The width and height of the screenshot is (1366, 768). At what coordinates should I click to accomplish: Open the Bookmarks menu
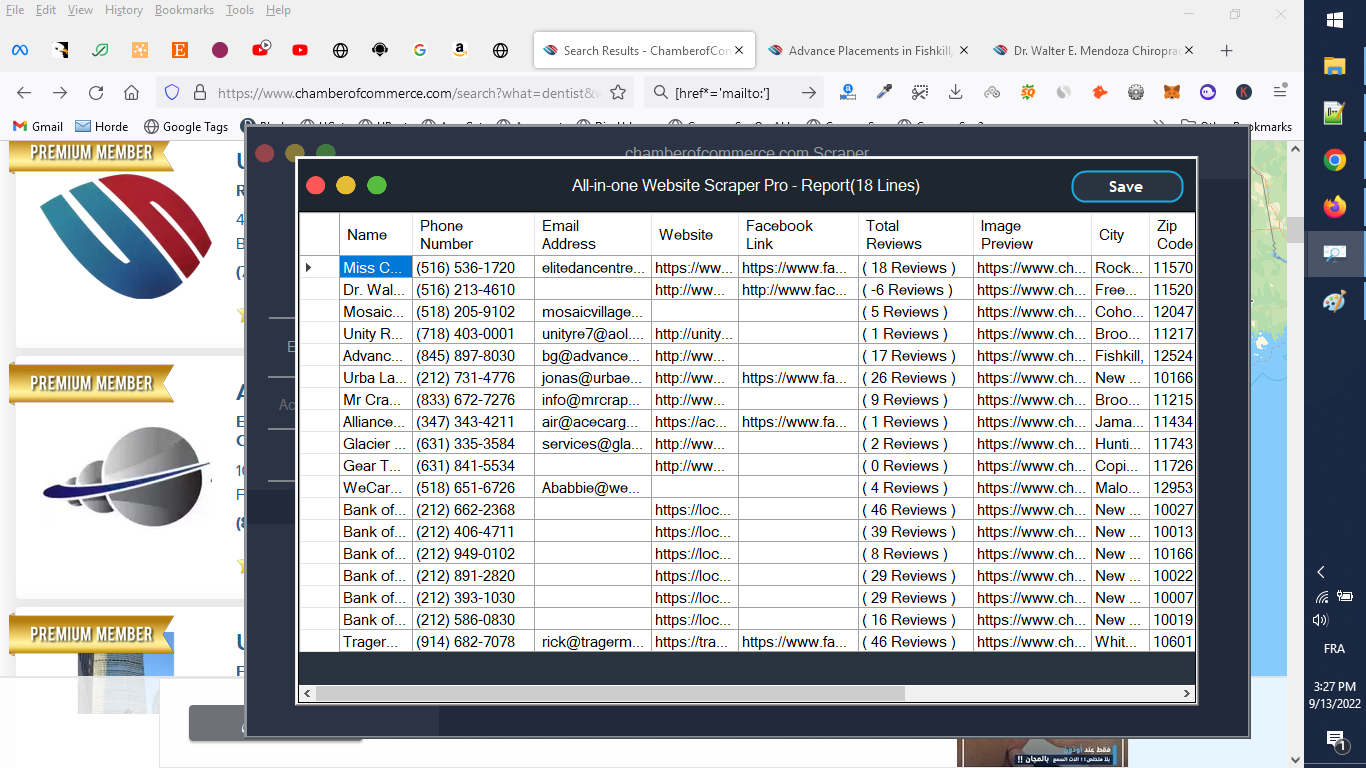tap(185, 10)
